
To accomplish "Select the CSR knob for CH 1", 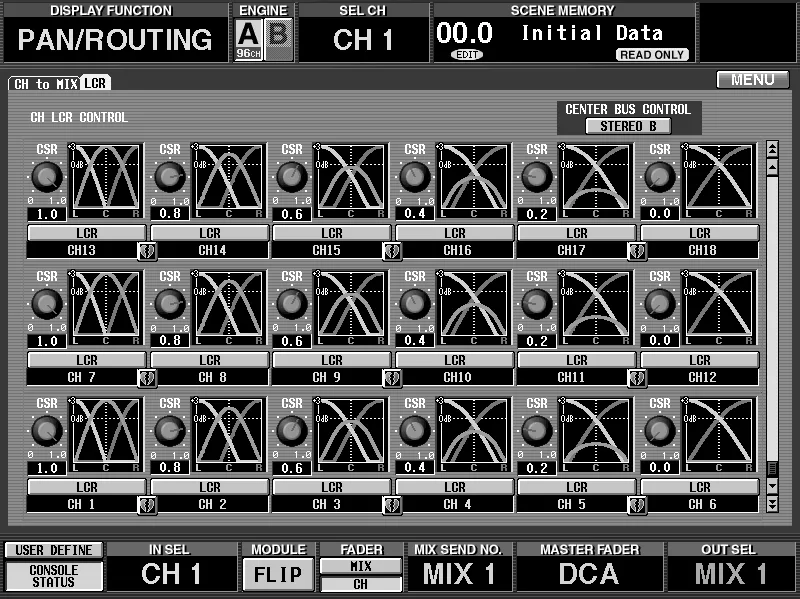I will click(x=47, y=431).
